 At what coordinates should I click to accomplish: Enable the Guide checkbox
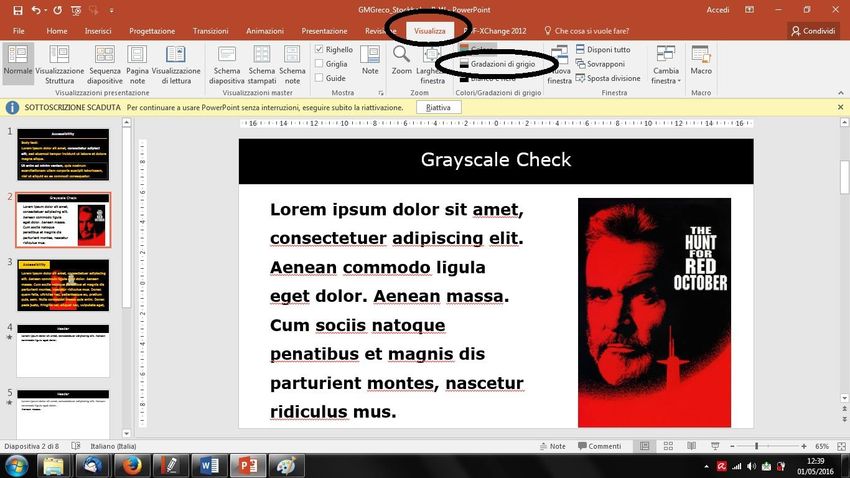(x=319, y=78)
